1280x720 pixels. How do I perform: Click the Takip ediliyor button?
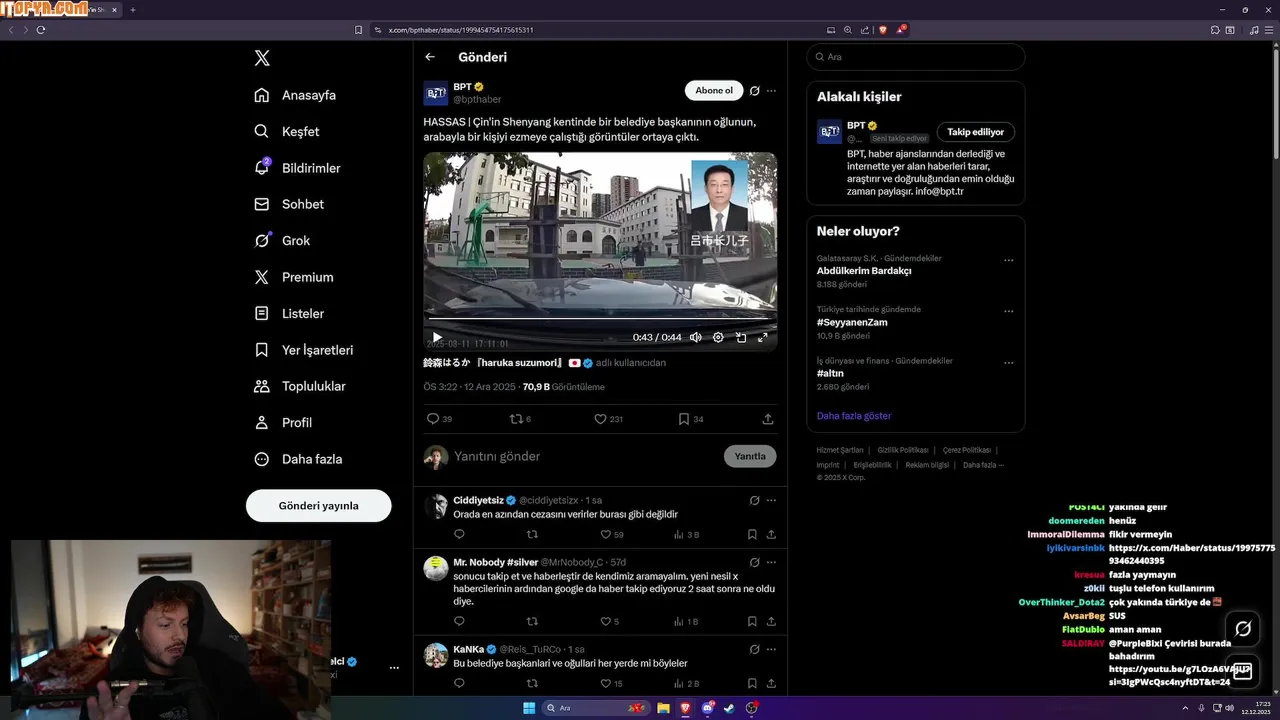tap(976, 132)
